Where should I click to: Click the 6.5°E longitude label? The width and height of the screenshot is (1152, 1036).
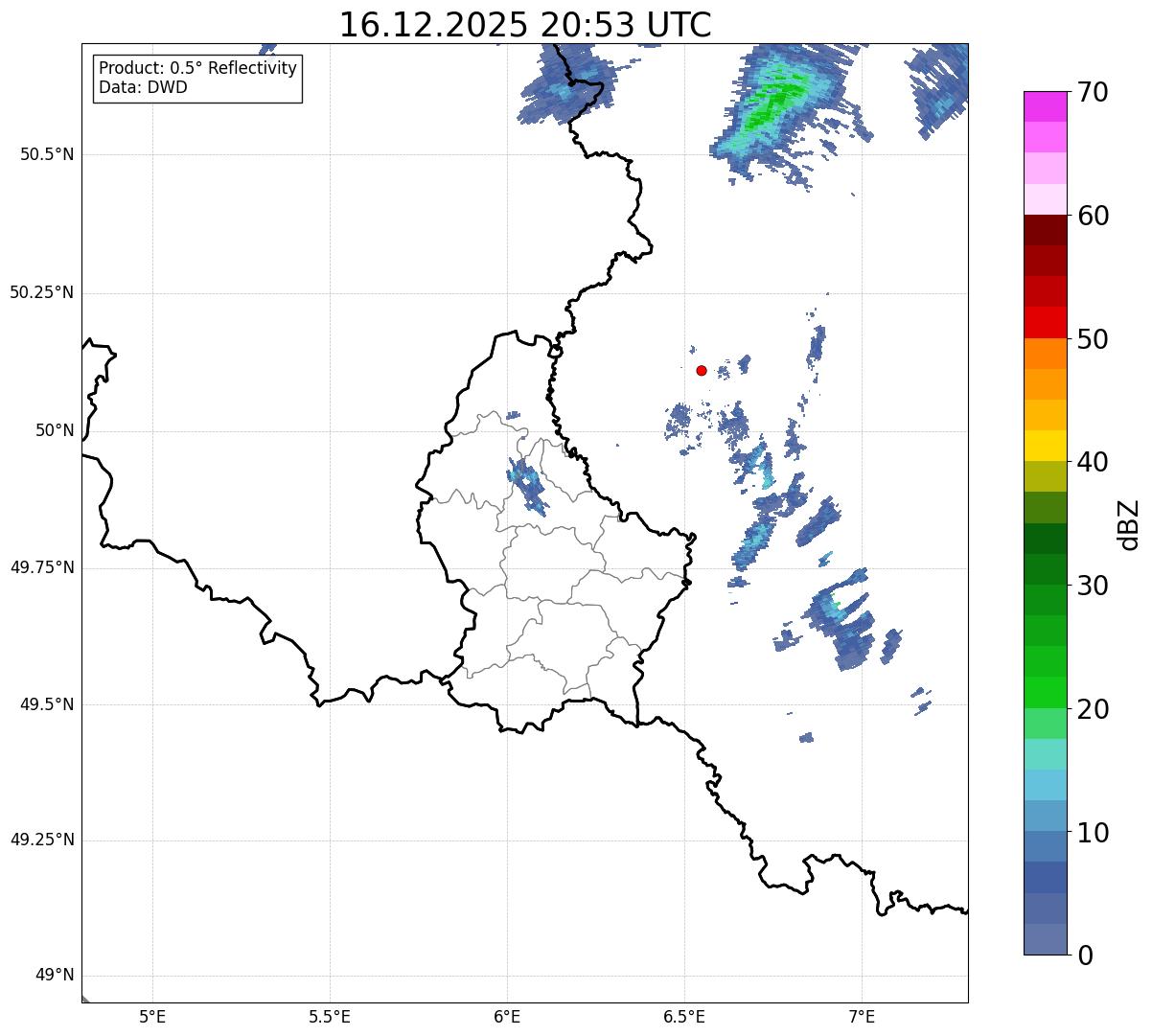tap(684, 1017)
